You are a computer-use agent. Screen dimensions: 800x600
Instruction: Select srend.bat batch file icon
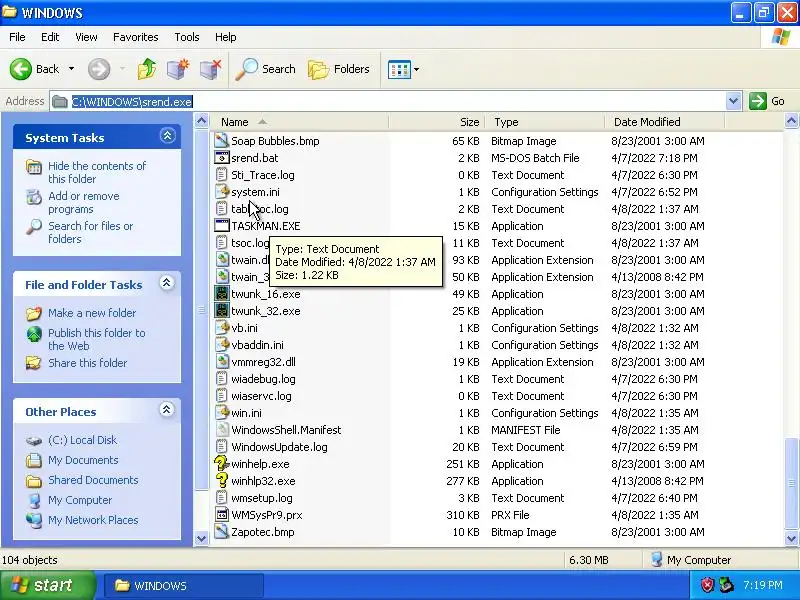click(221, 158)
